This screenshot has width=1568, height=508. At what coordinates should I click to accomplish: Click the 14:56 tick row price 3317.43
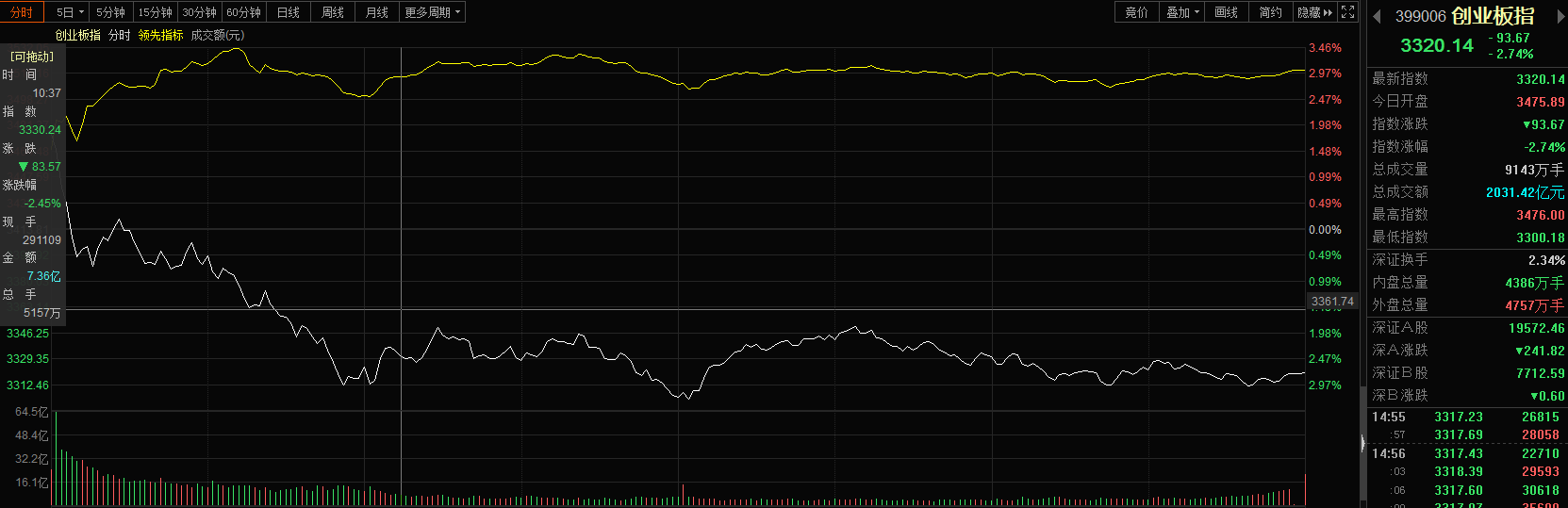click(x=1459, y=453)
